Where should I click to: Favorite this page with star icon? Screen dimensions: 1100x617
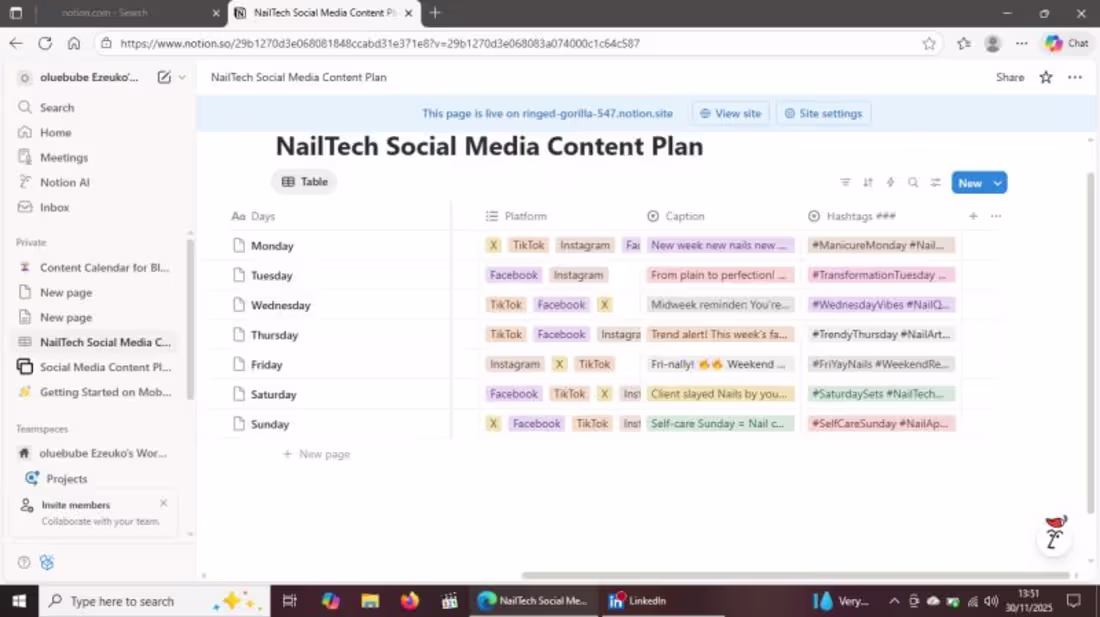[x=1045, y=77]
